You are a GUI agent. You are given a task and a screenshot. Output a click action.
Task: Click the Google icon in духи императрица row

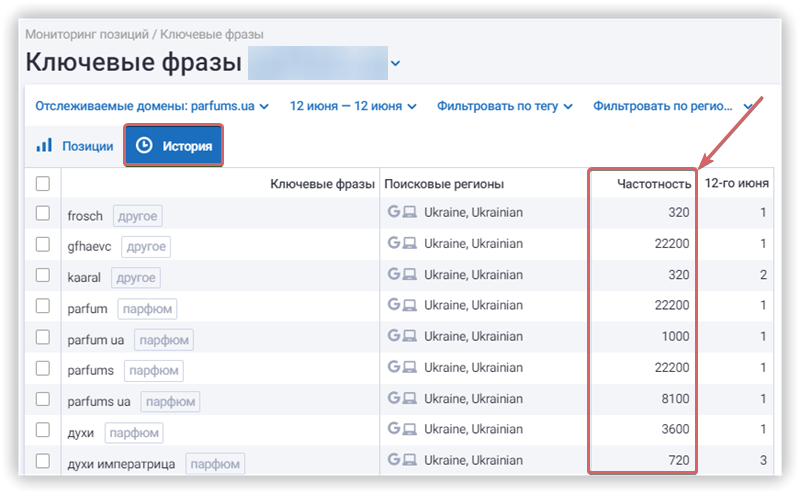coord(393,459)
